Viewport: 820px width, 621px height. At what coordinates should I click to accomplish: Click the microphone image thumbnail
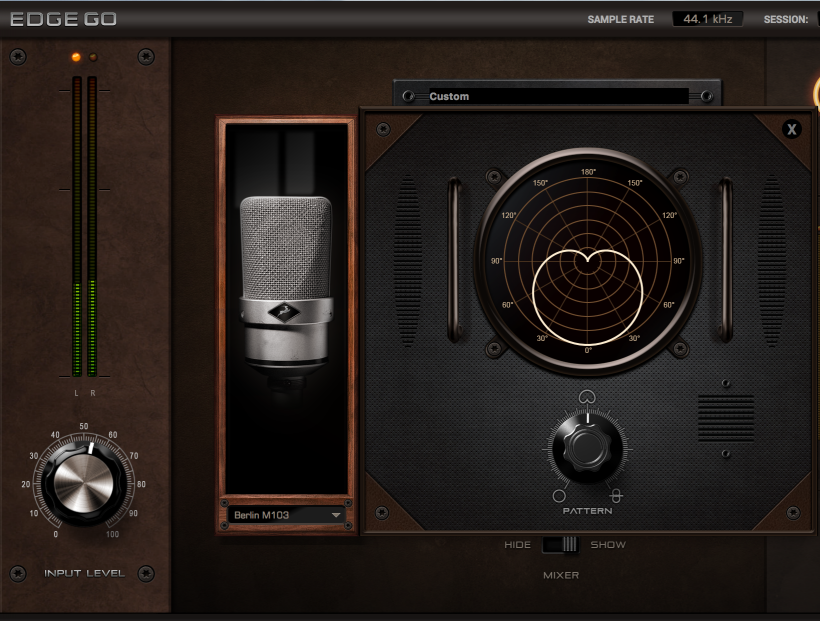(287, 308)
